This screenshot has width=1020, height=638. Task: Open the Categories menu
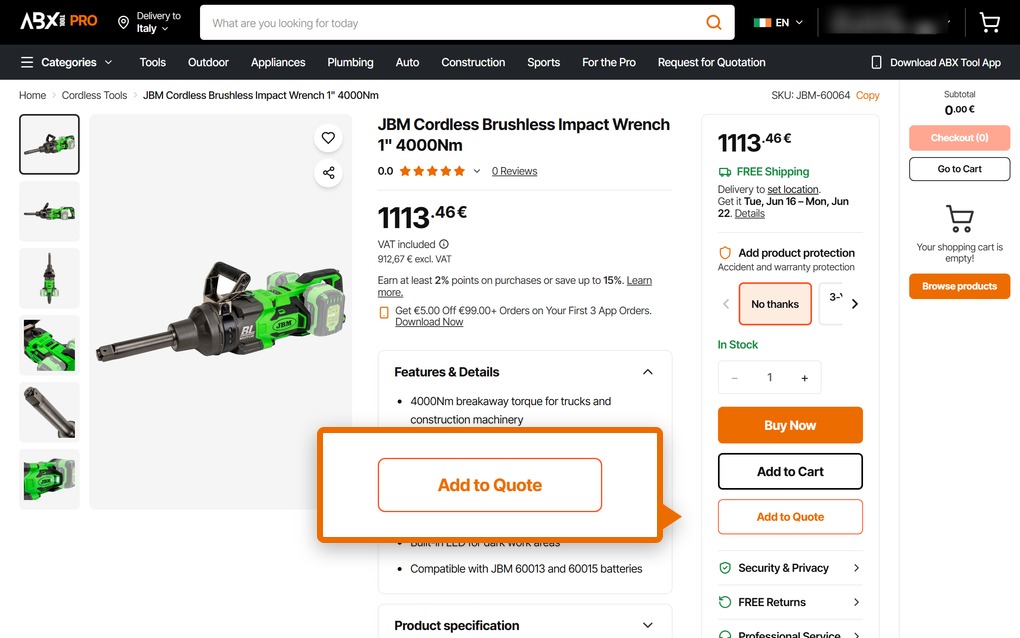67,62
